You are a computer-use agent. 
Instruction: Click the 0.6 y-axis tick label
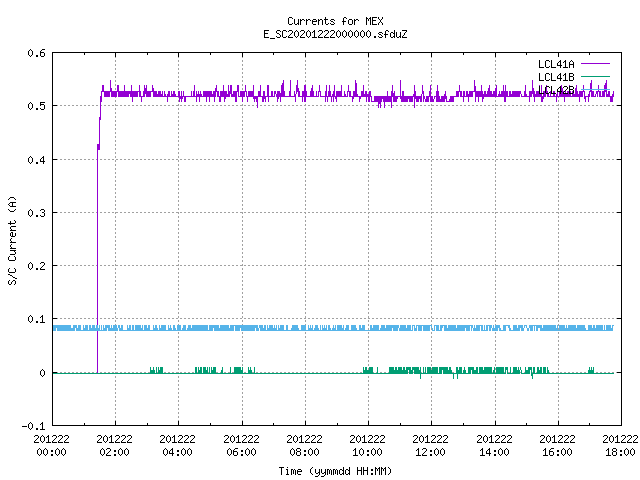(x=36, y=53)
